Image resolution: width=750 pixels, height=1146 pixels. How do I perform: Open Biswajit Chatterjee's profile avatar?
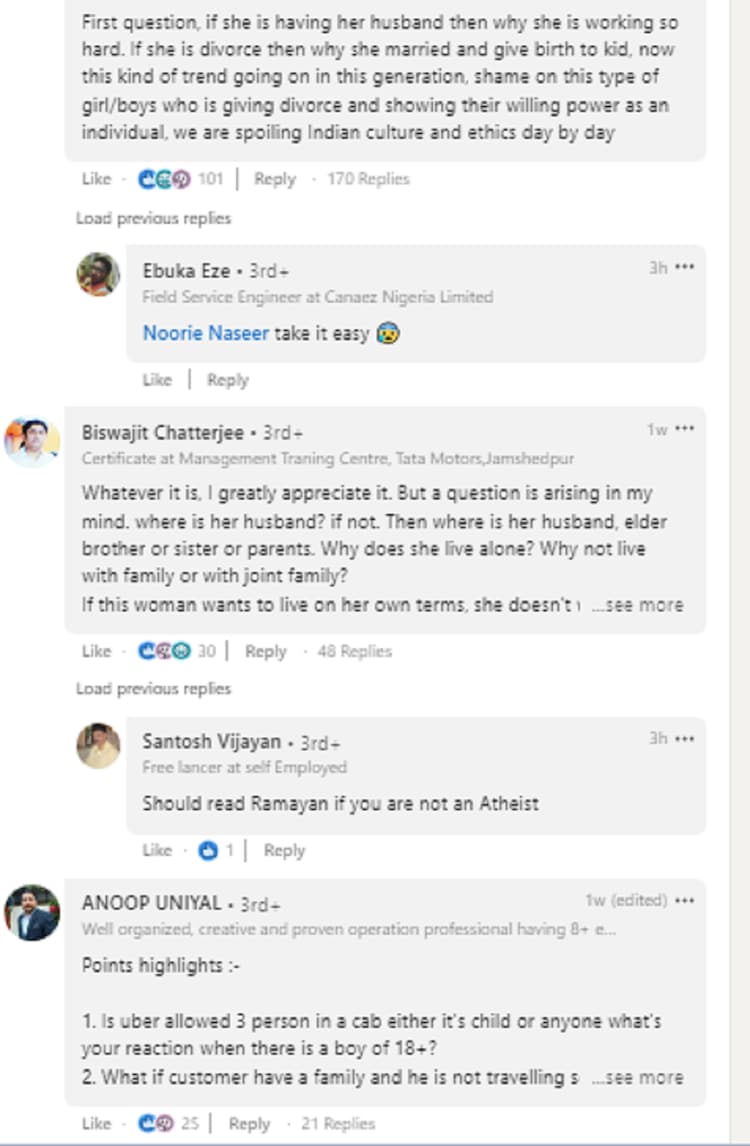tap(31, 442)
